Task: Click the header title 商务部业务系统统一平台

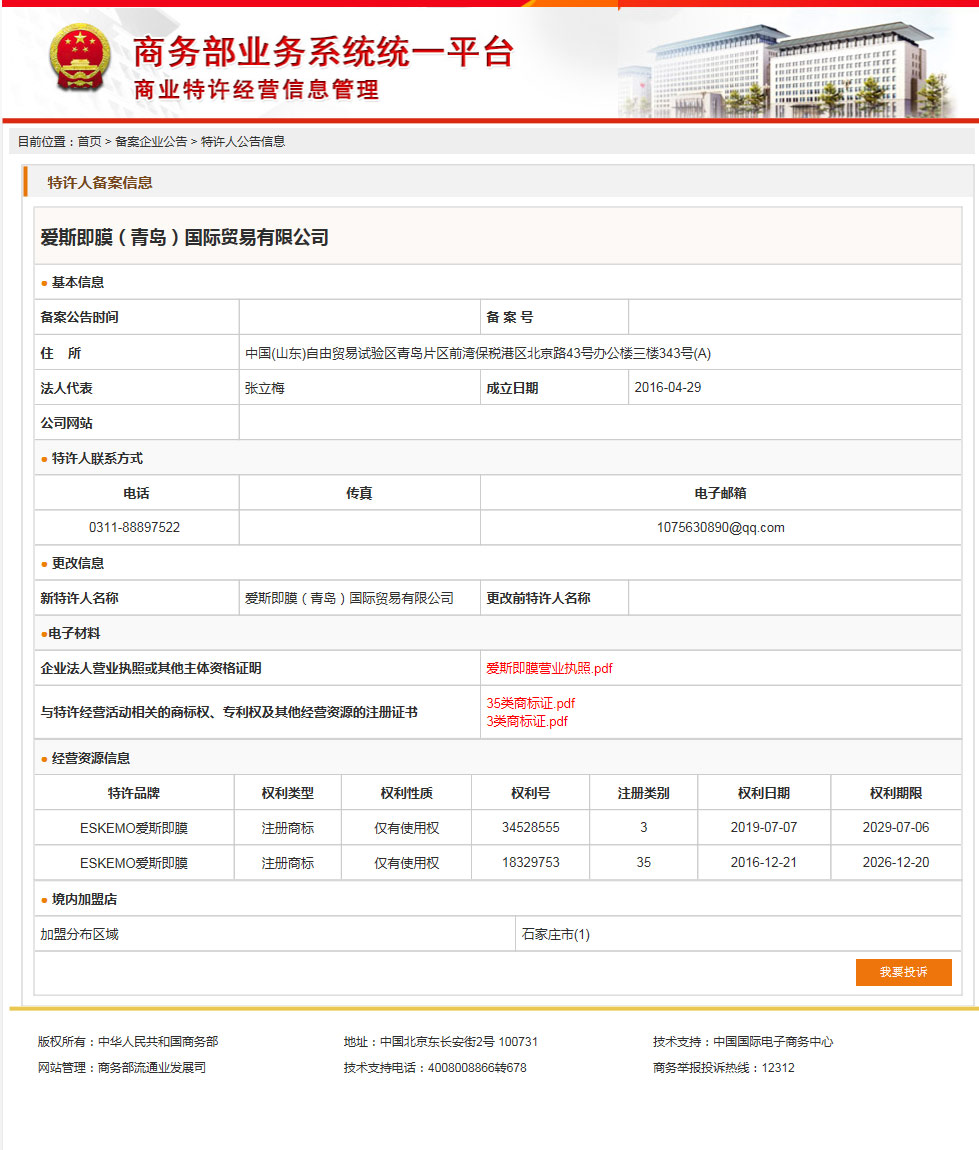Action: 323,52
